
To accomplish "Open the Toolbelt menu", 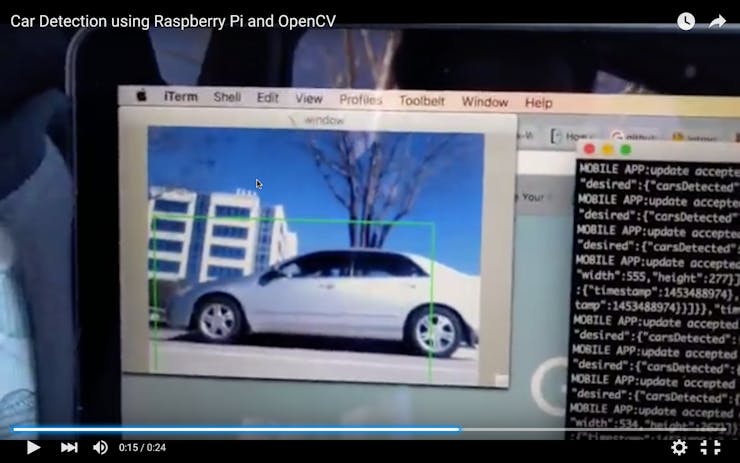I will tap(422, 101).
